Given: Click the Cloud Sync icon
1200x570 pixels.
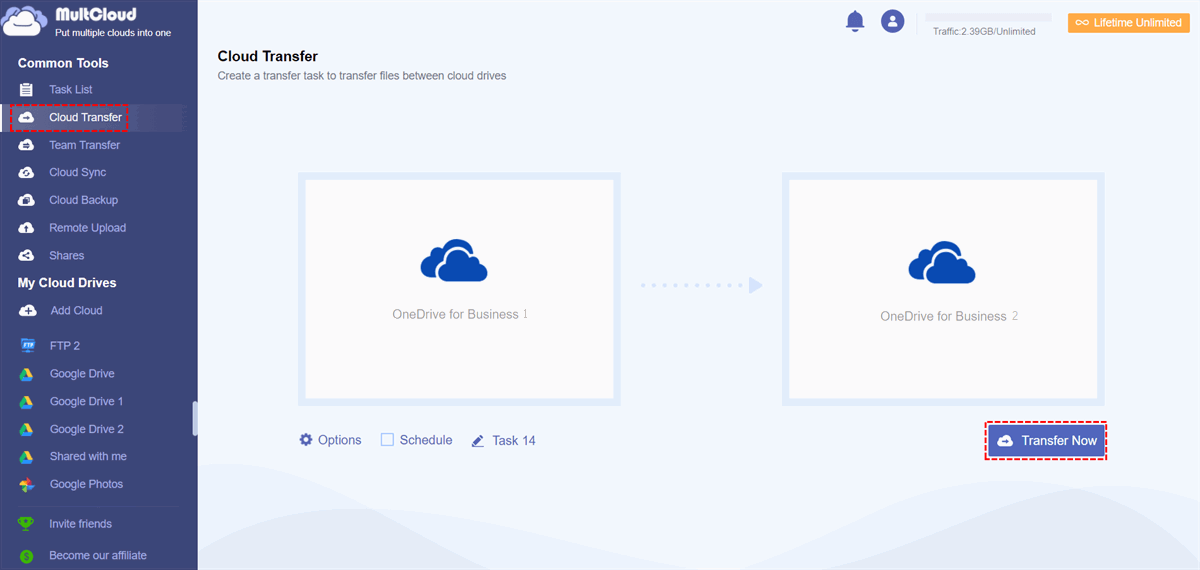Looking at the screenshot, I should 27,173.
